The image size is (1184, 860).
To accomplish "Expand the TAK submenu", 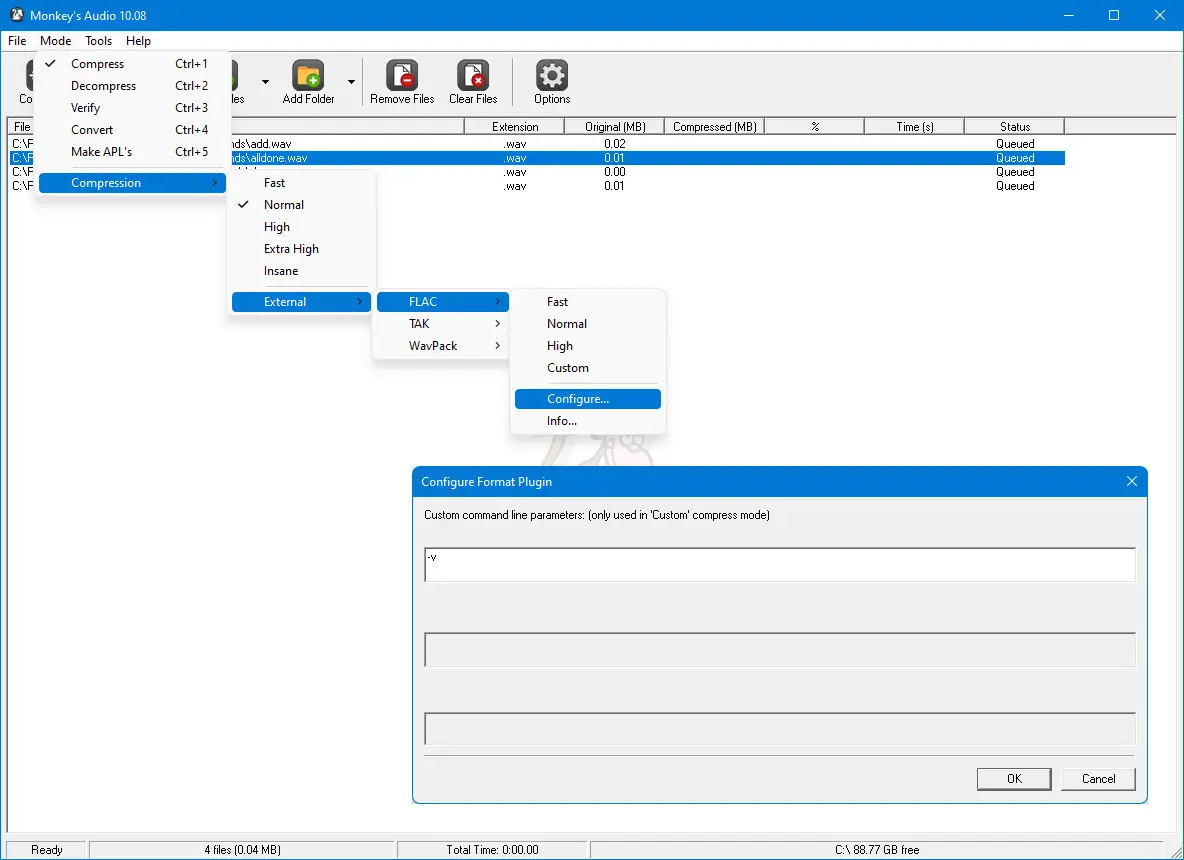I will coord(442,324).
